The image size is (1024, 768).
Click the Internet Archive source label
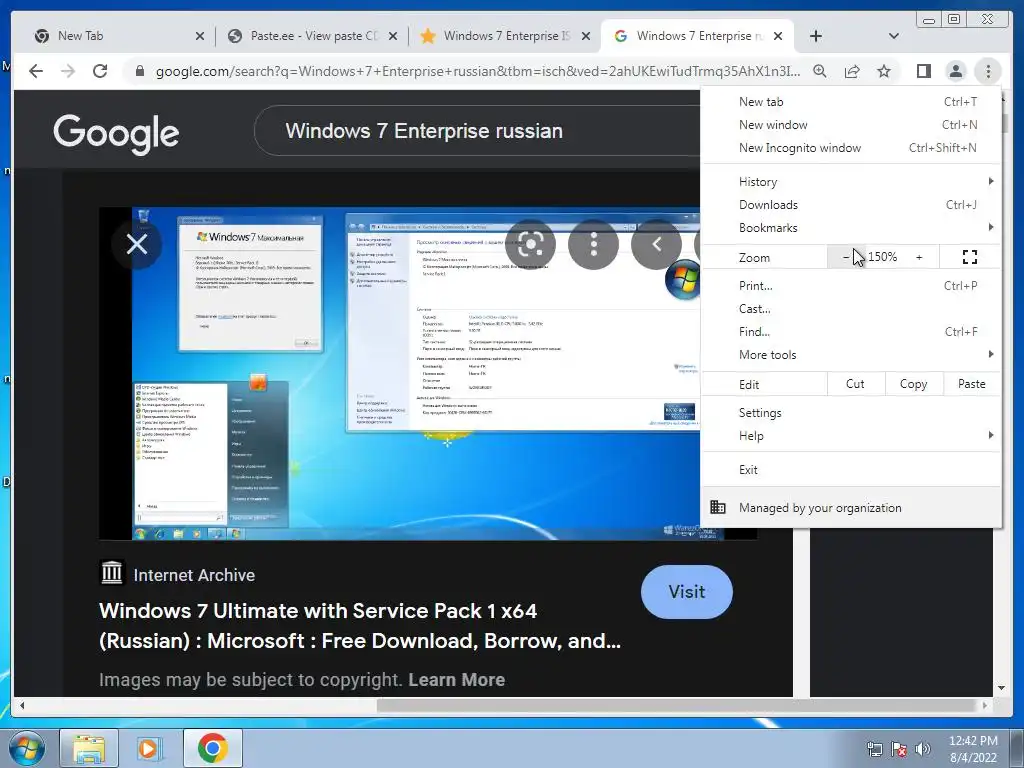point(194,575)
